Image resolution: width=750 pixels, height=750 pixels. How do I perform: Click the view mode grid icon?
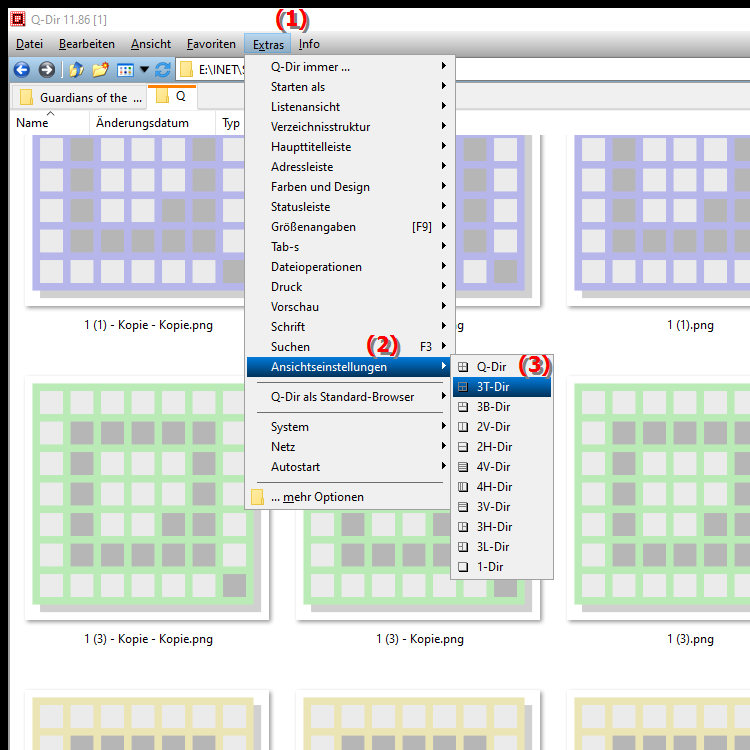click(125, 70)
